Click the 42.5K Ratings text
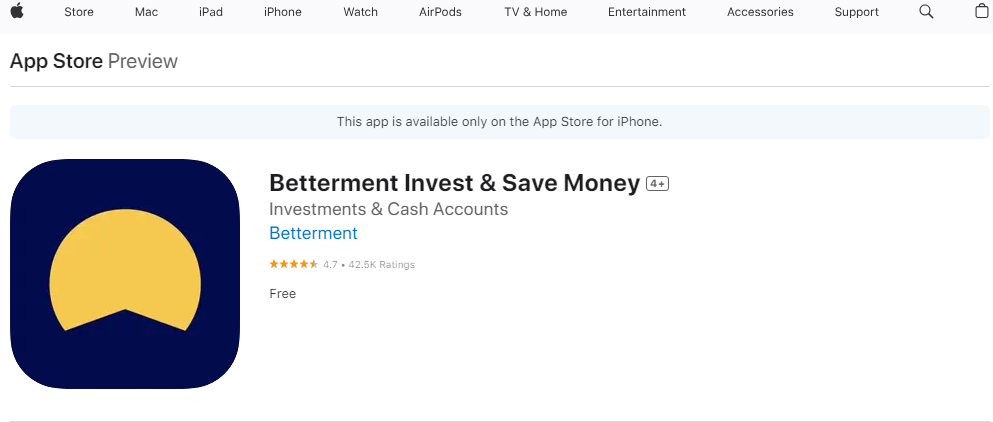Viewport: 993px width, 422px height. coord(381,265)
